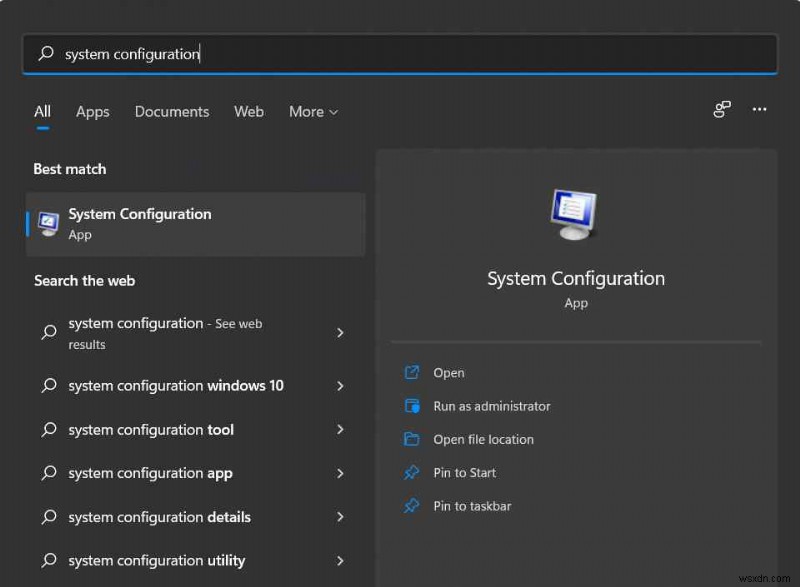The width and height of the screenshot is (800, 587).
Task: Click the Pin to Start icon
Action: (x=411, y=472)
